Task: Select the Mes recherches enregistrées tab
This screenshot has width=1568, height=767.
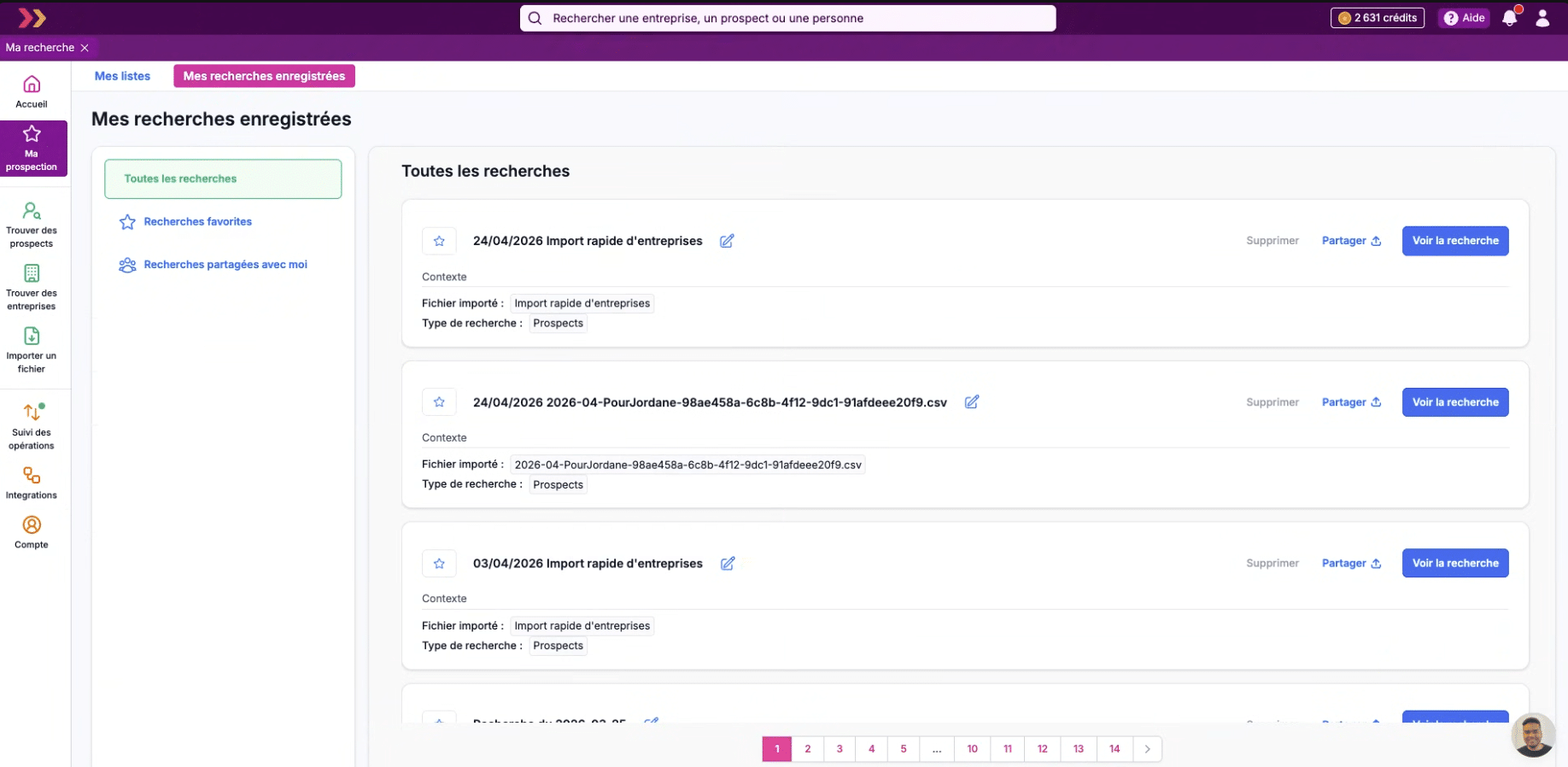Action: [x=264, y=76]
